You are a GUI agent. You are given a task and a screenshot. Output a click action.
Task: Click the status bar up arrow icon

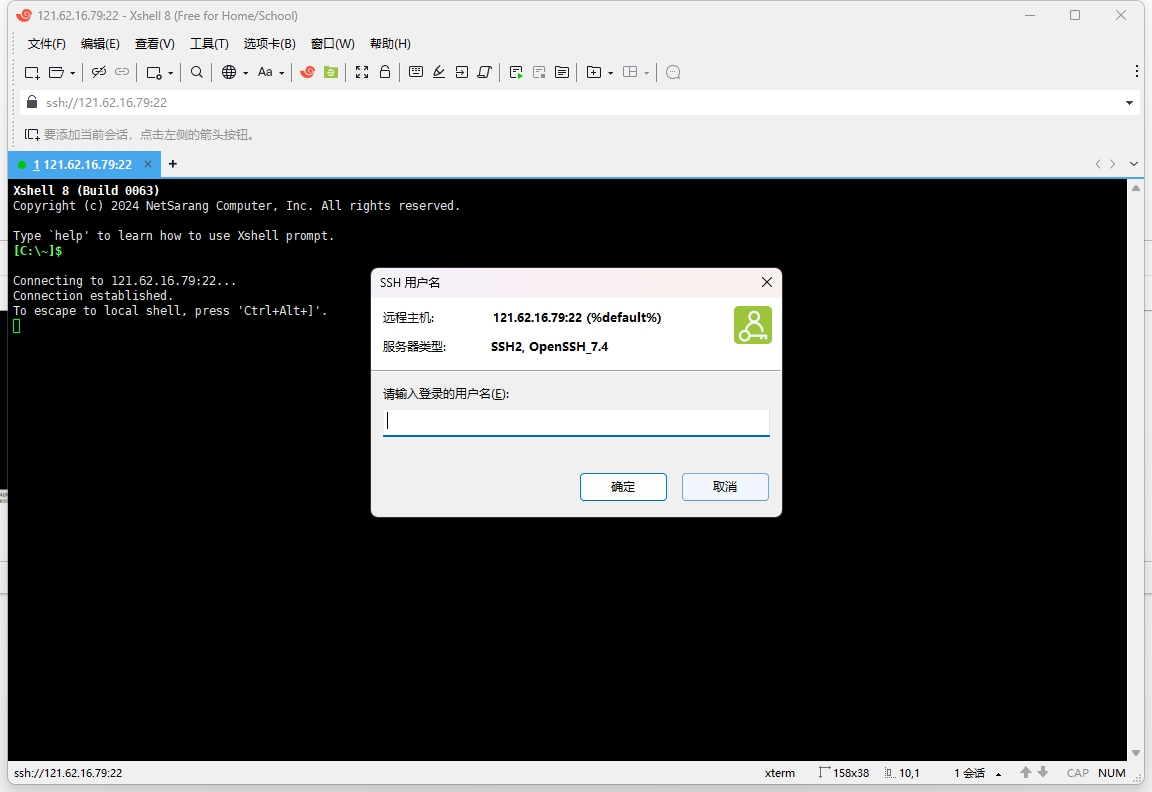[1026, 772]
